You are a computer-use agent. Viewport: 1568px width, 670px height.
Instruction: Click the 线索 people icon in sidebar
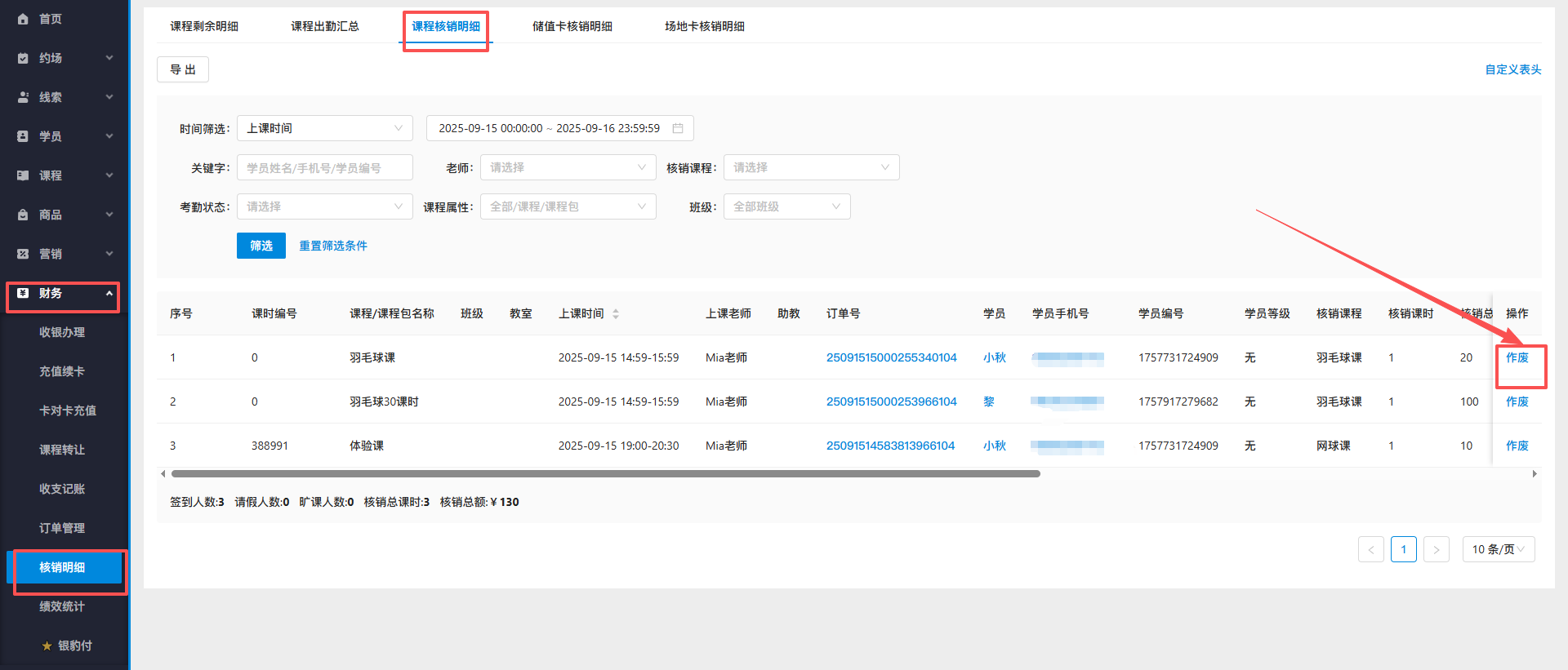coord(23,97)
